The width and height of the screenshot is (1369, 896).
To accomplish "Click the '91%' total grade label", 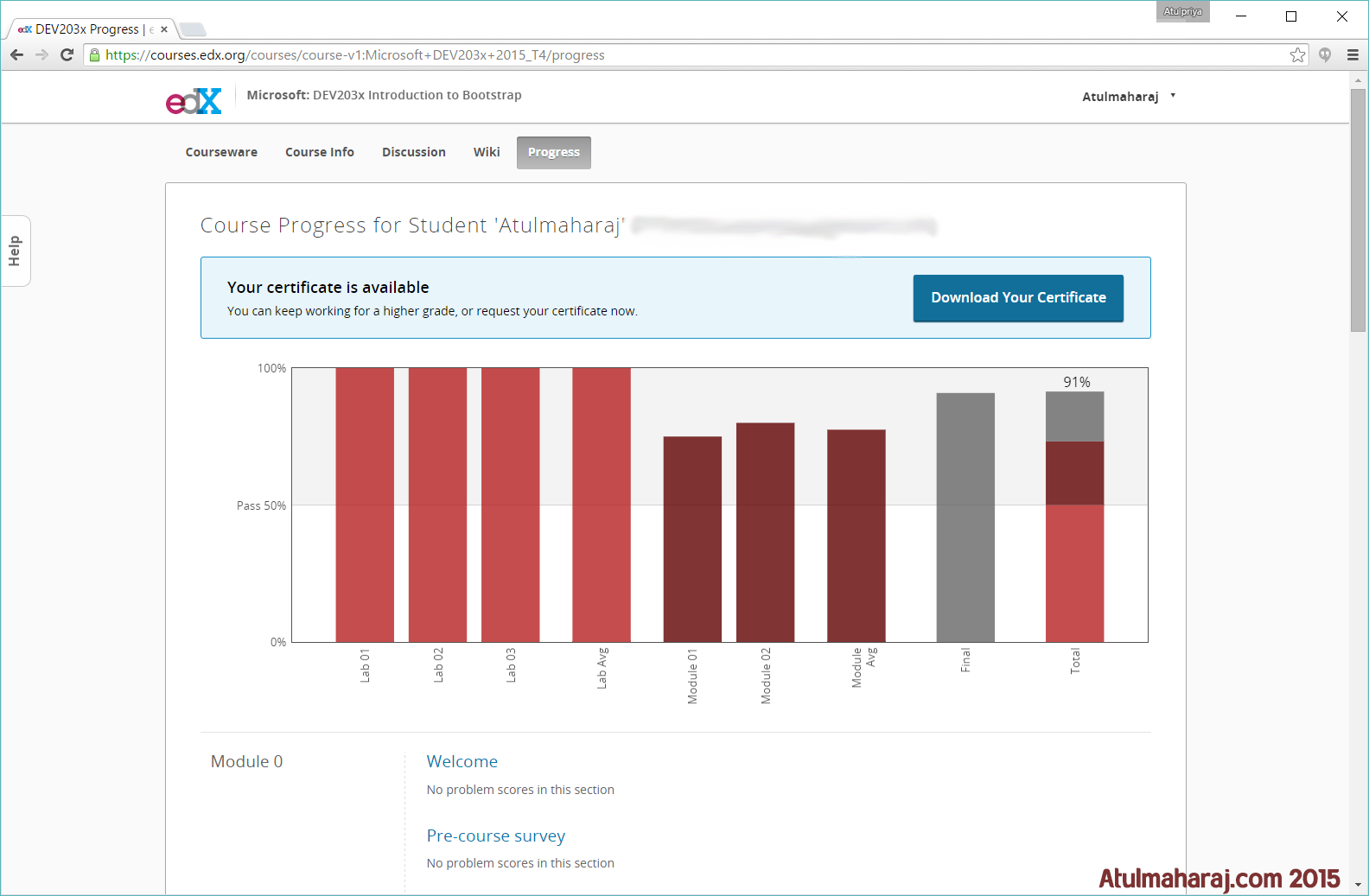I will (x=1077, y=382).
